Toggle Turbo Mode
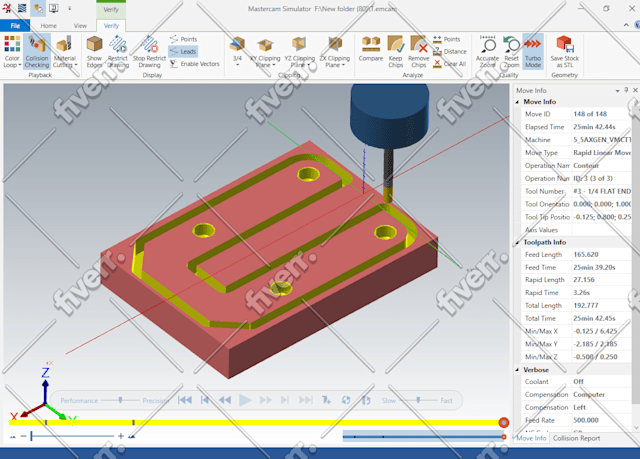This screenshot has height=459, width=640. (533, 52)
